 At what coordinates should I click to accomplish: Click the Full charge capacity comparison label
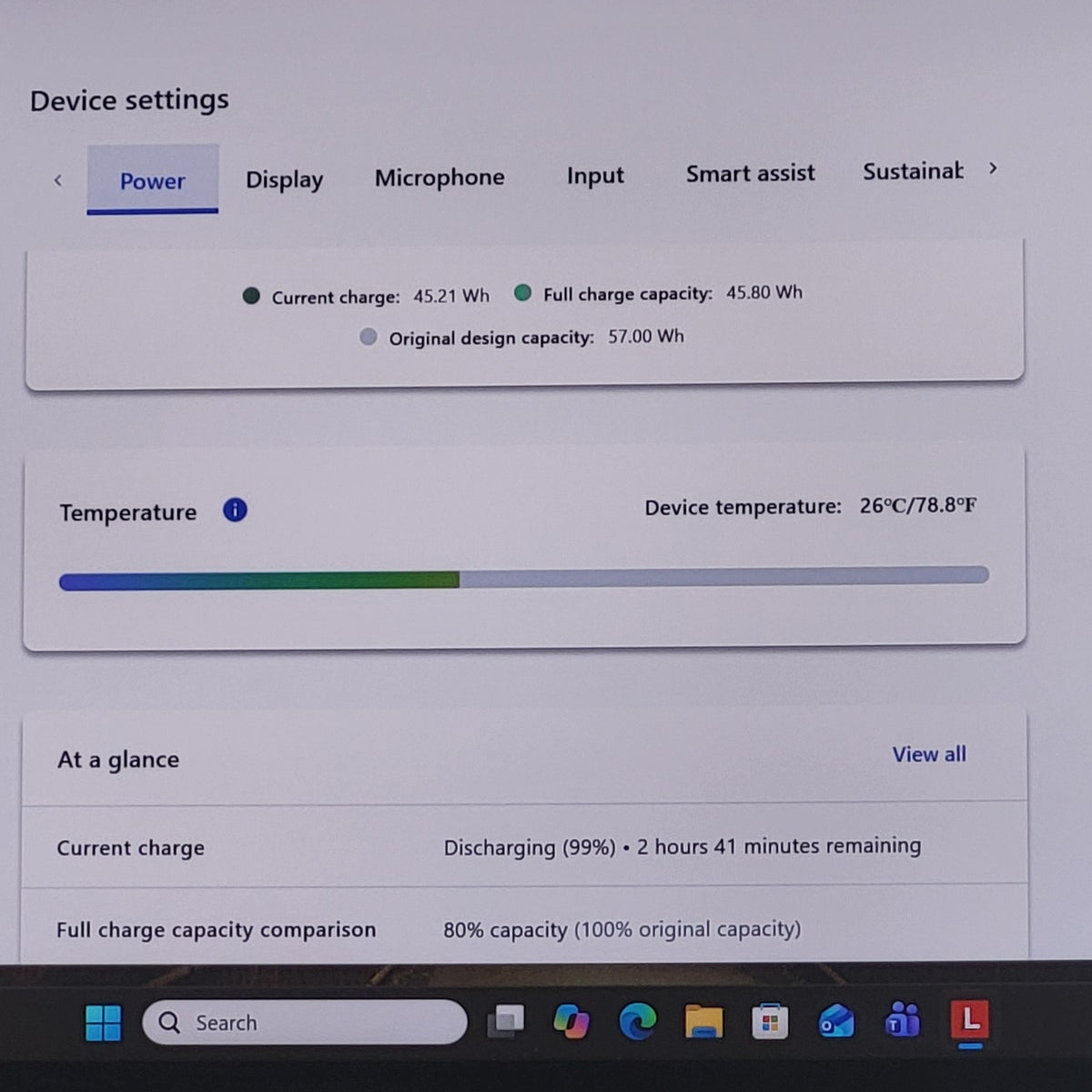point(216,930)
